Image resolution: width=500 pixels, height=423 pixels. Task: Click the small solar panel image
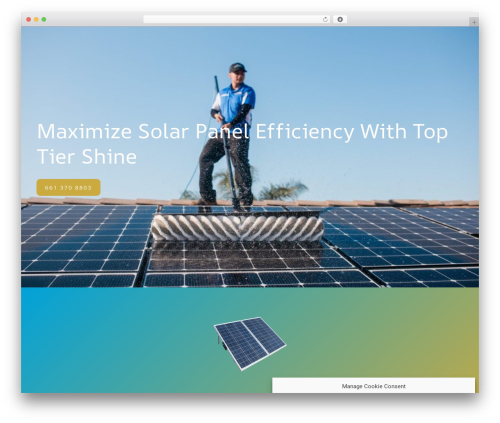tap(250, 344)
